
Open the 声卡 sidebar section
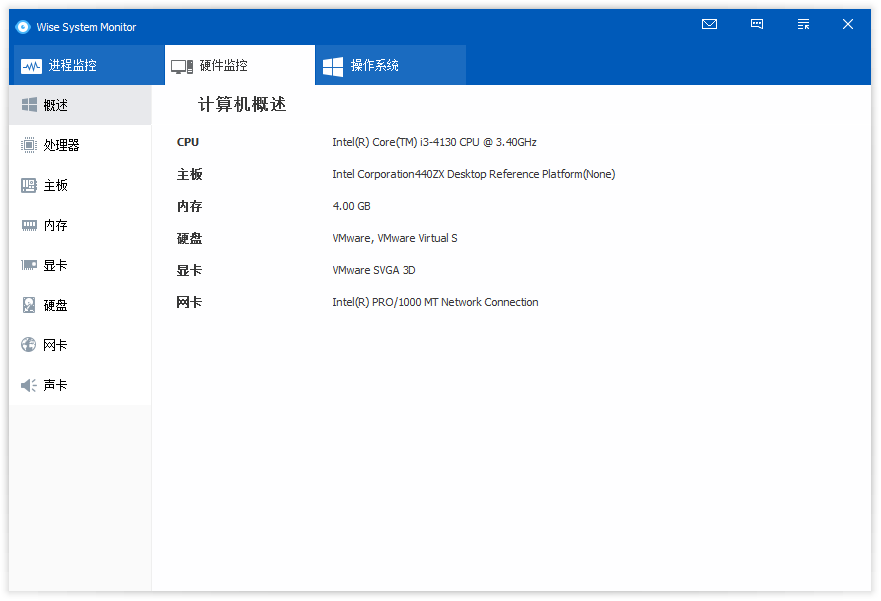[80, 385]
